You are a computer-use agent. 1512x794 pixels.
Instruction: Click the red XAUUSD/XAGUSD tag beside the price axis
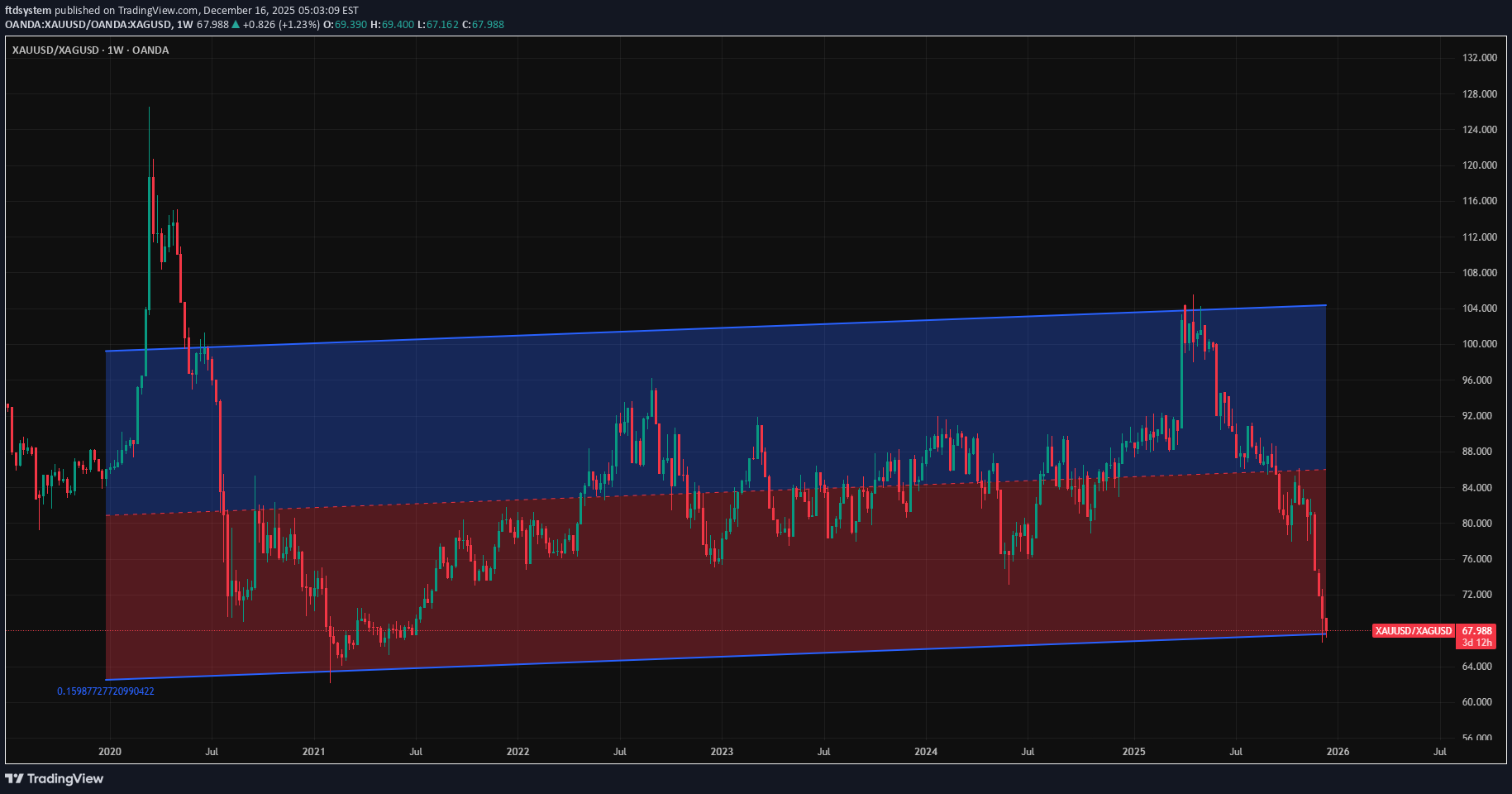1412,631
